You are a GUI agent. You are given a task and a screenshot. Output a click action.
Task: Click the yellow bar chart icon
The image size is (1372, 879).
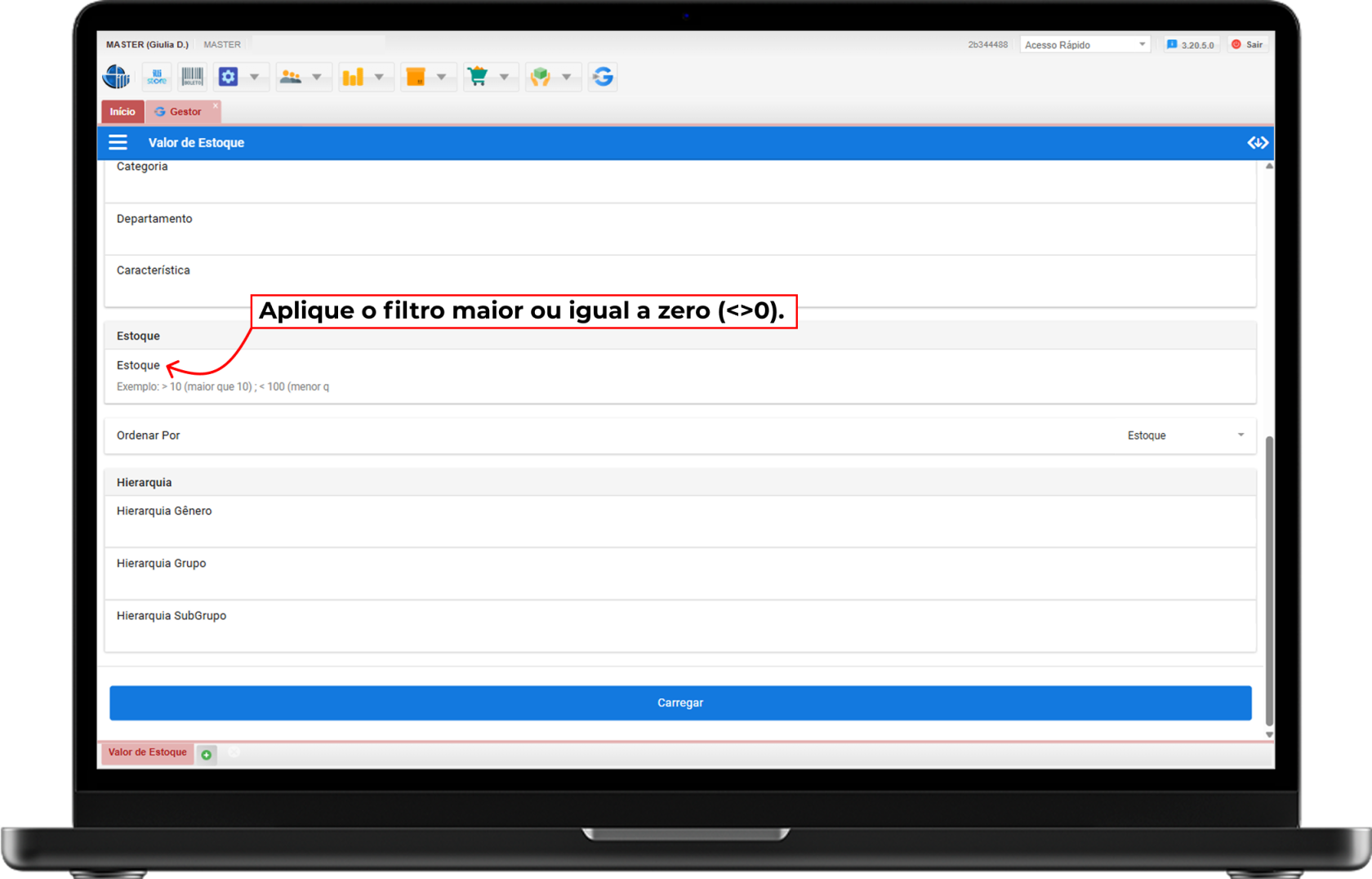point(353,77)
